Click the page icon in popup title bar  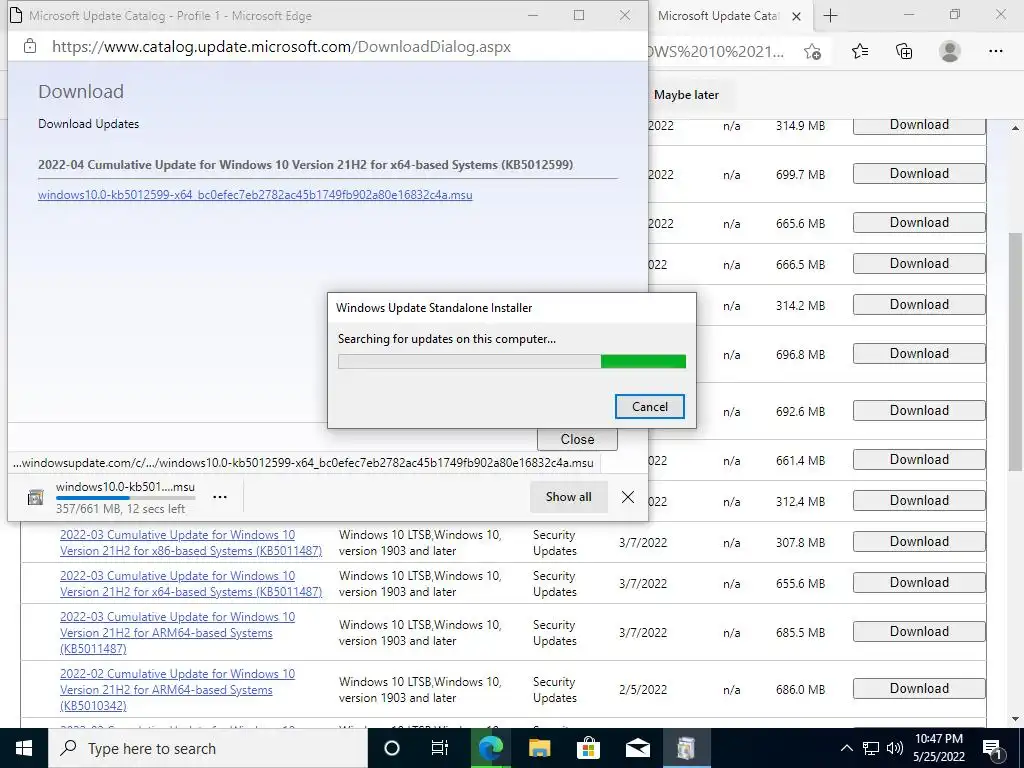(16, 16)
